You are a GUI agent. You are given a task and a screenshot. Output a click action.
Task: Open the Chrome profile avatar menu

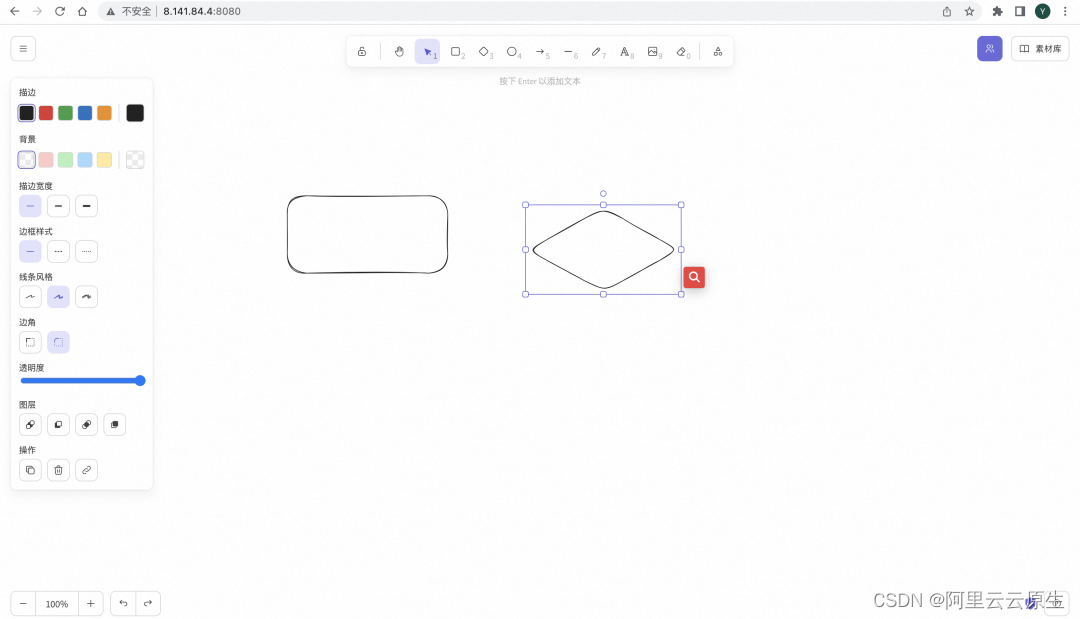click(1043, 11)
